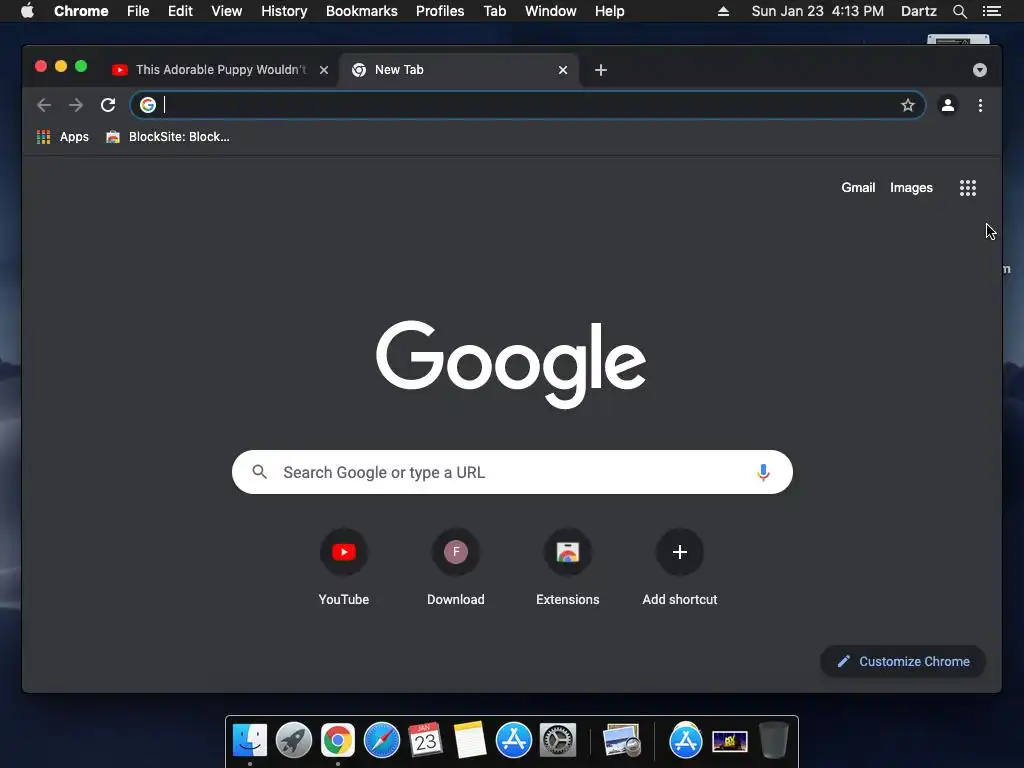Open Gmail link
Image resolution: width=1024 pixels, height=768 pixels.
[x=858, y=188]
